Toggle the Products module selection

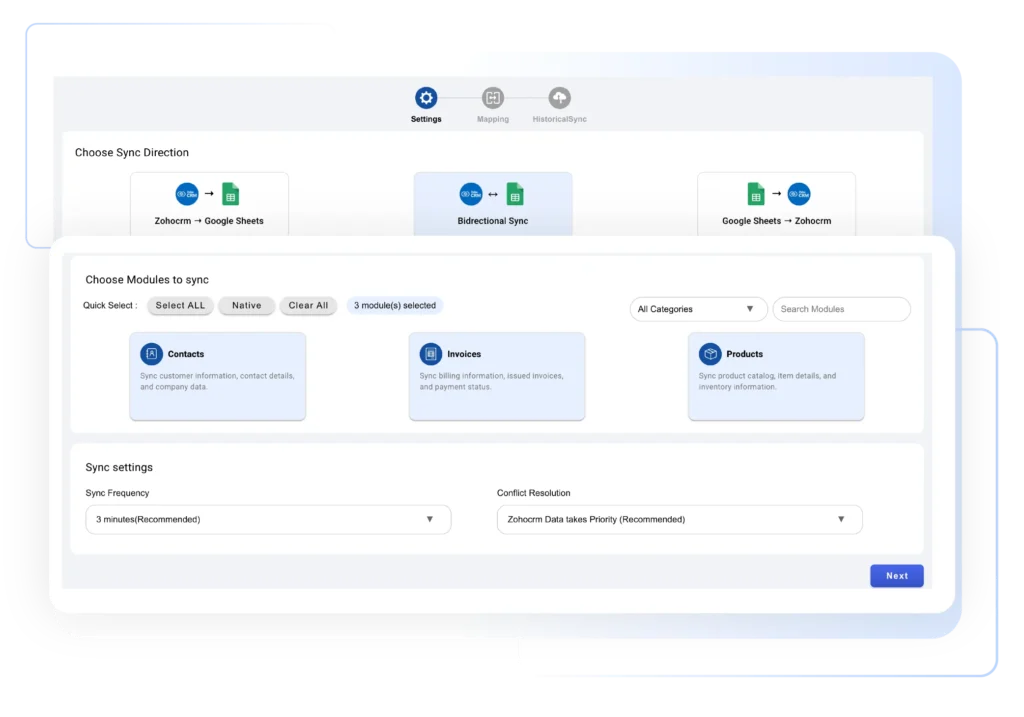click(x=776, y=376)
